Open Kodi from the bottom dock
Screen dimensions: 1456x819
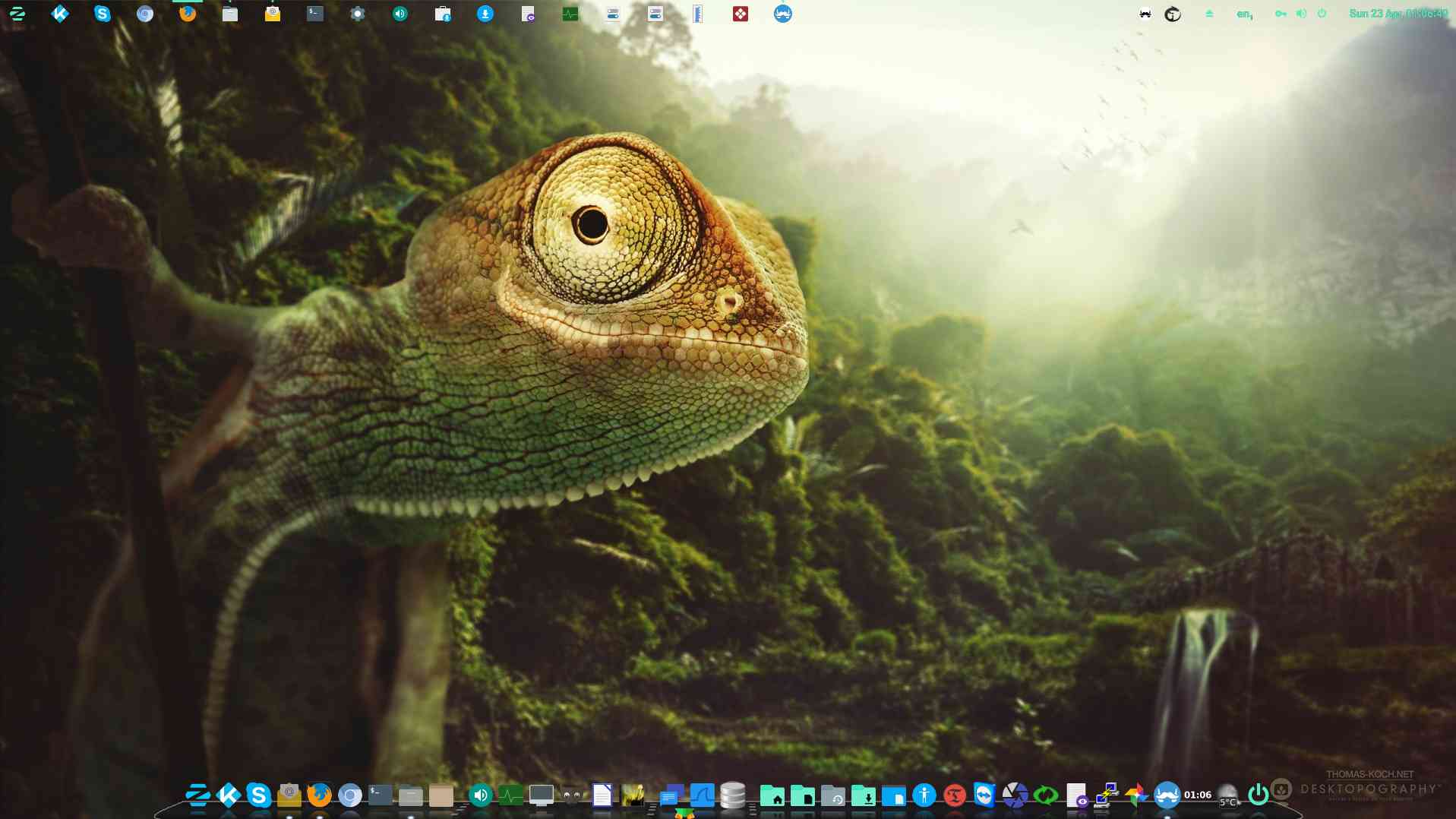pyautogui.click(x=228, y=795)
